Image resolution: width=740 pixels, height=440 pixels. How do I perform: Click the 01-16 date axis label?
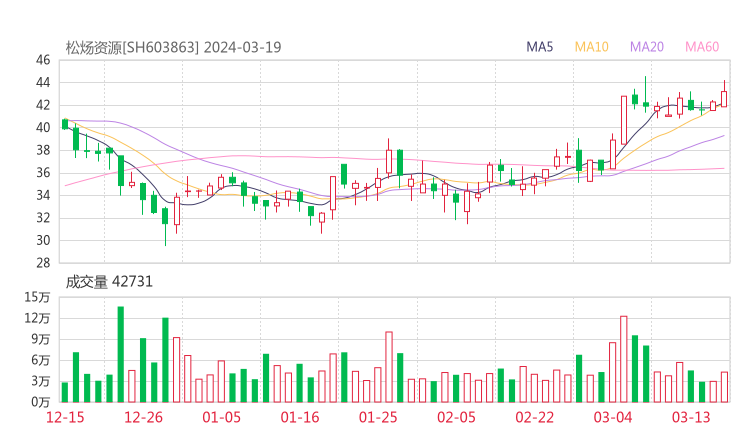[300, 417]
